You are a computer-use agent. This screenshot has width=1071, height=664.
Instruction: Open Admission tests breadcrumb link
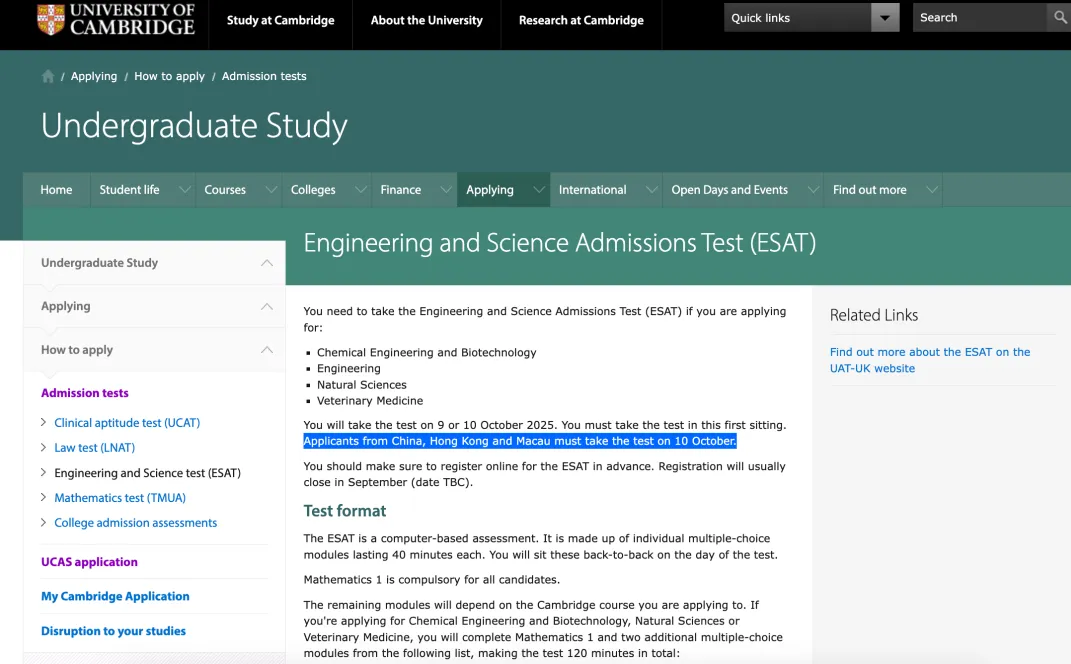264,77
